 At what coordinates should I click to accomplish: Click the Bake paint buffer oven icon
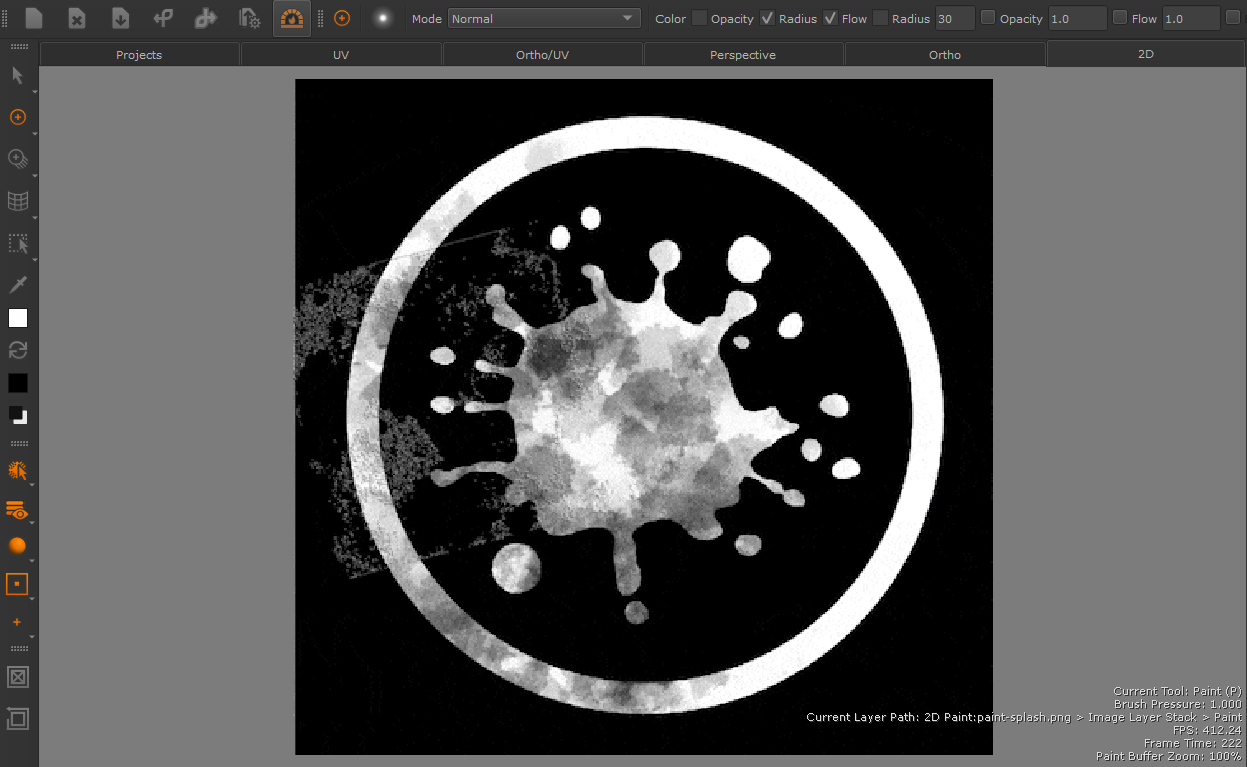point(291,18)
